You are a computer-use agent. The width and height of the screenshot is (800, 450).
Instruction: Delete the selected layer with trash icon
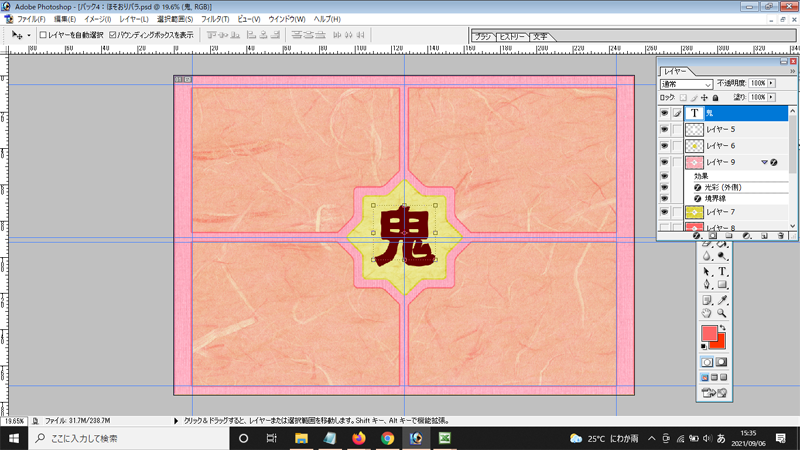(780, 236)
